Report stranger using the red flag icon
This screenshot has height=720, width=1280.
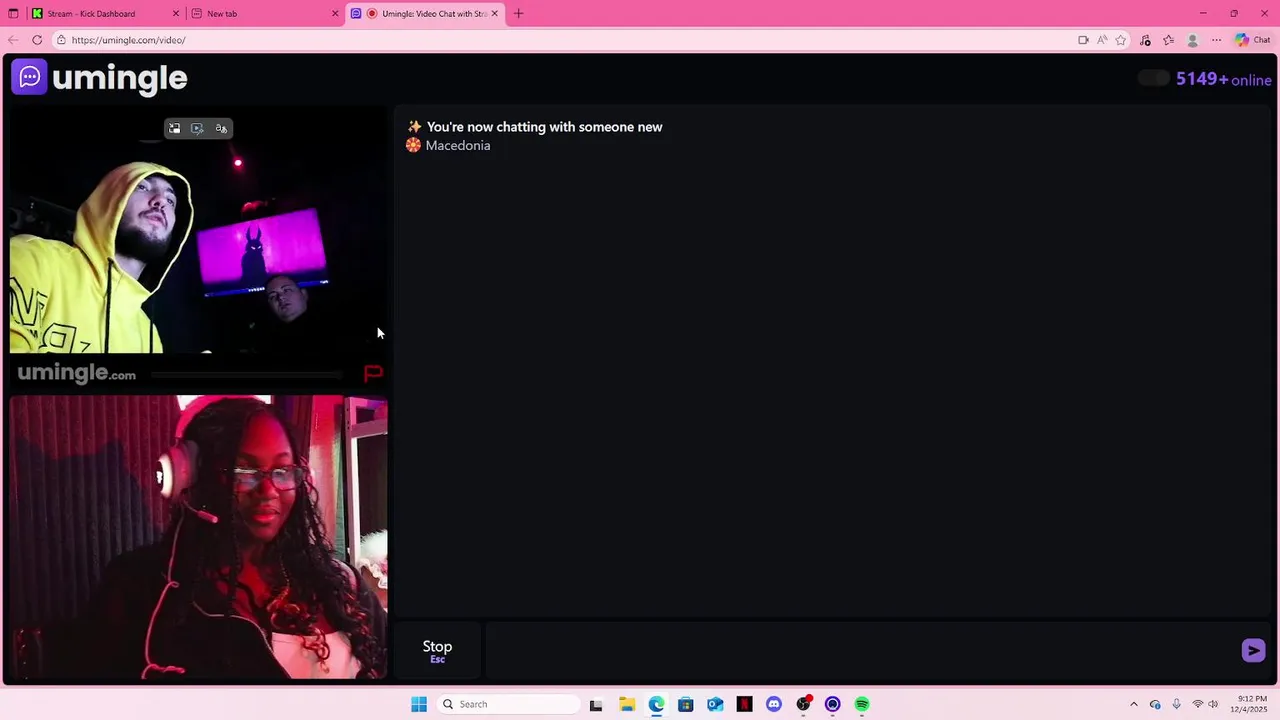click(x=373, y=374)
